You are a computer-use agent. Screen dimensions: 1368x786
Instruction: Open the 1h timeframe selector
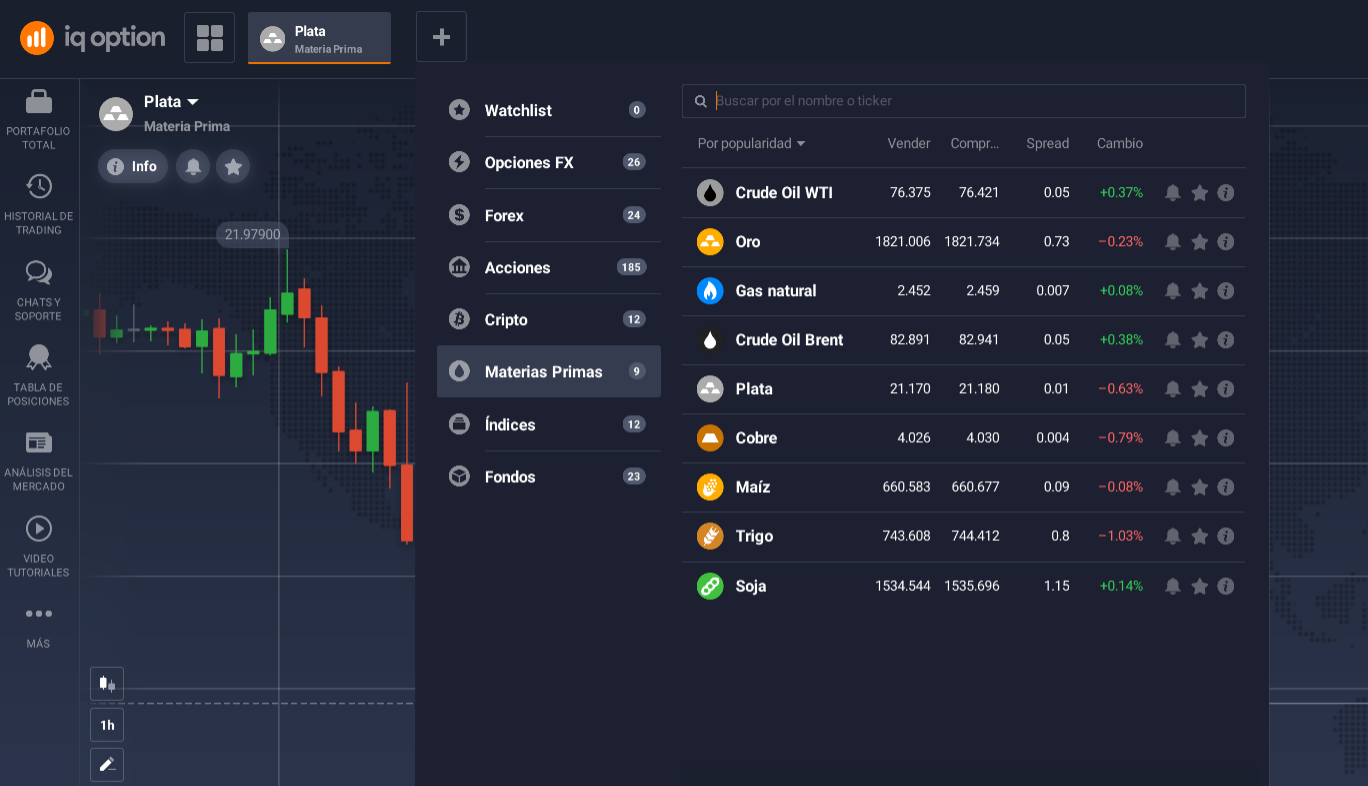(x=107, y=725)
